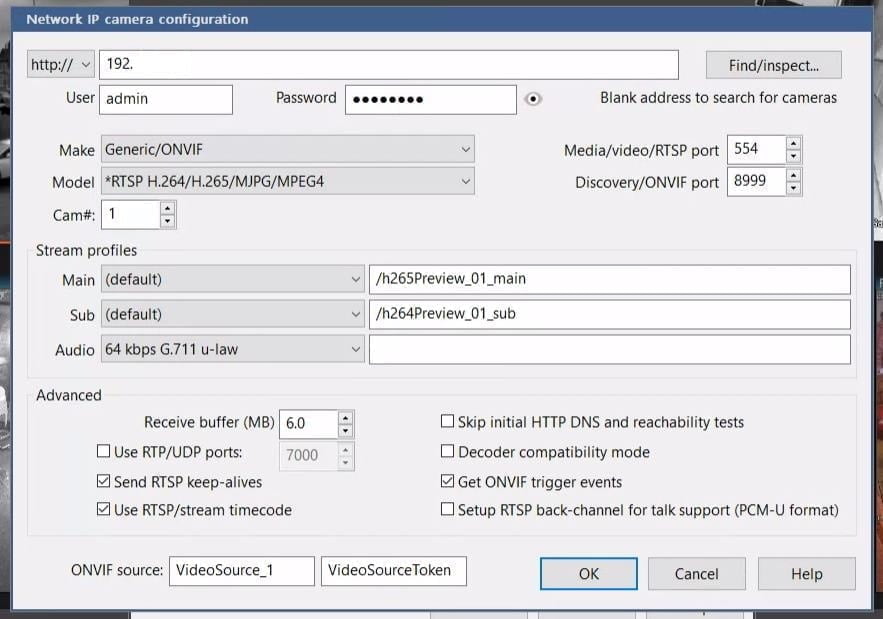
Task: Increase Cam# value with up arrow
Action: click(x=167, y=208)
